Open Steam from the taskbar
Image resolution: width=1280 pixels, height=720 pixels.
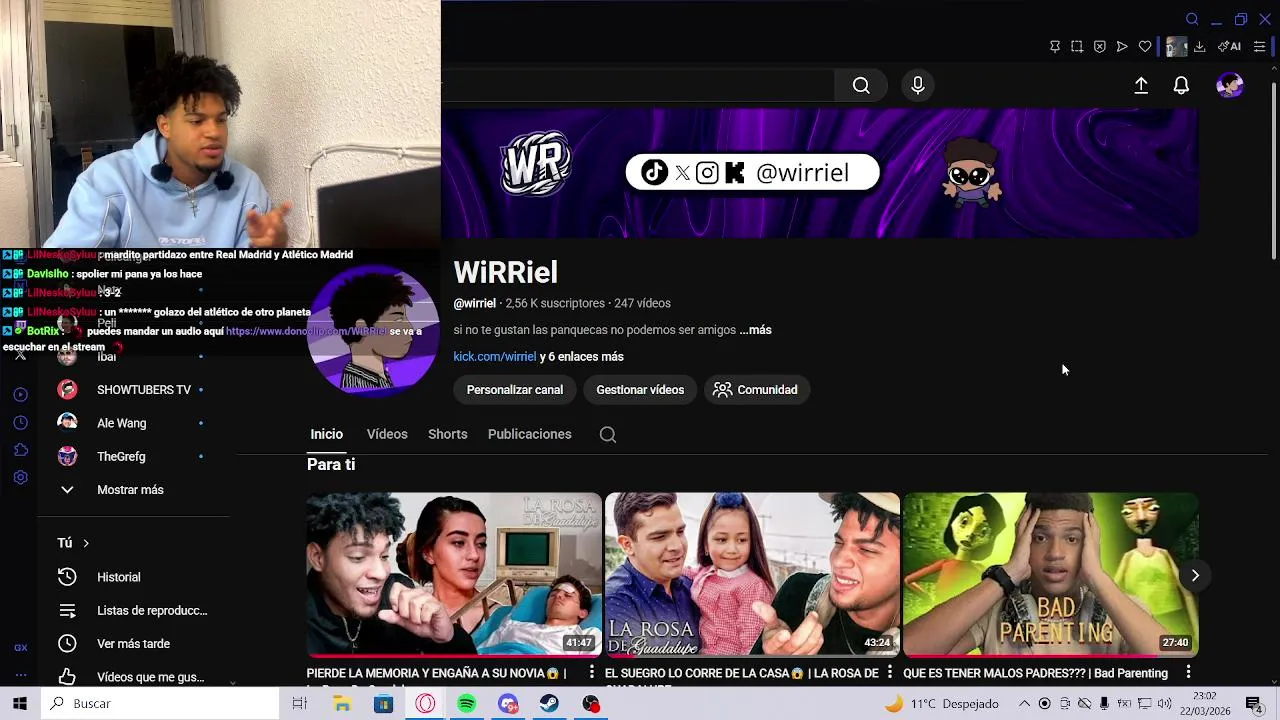click(x=549, y=704)
